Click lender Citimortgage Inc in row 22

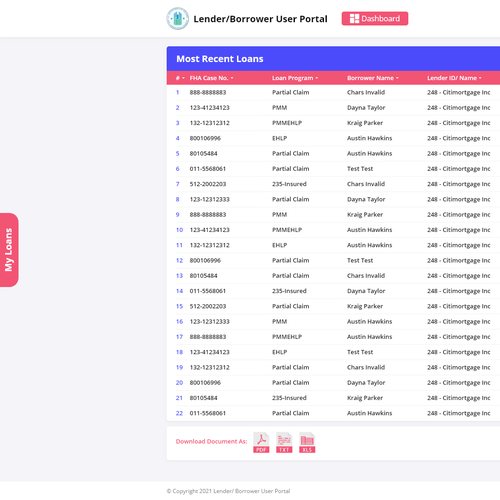click(x=459, y=413)
